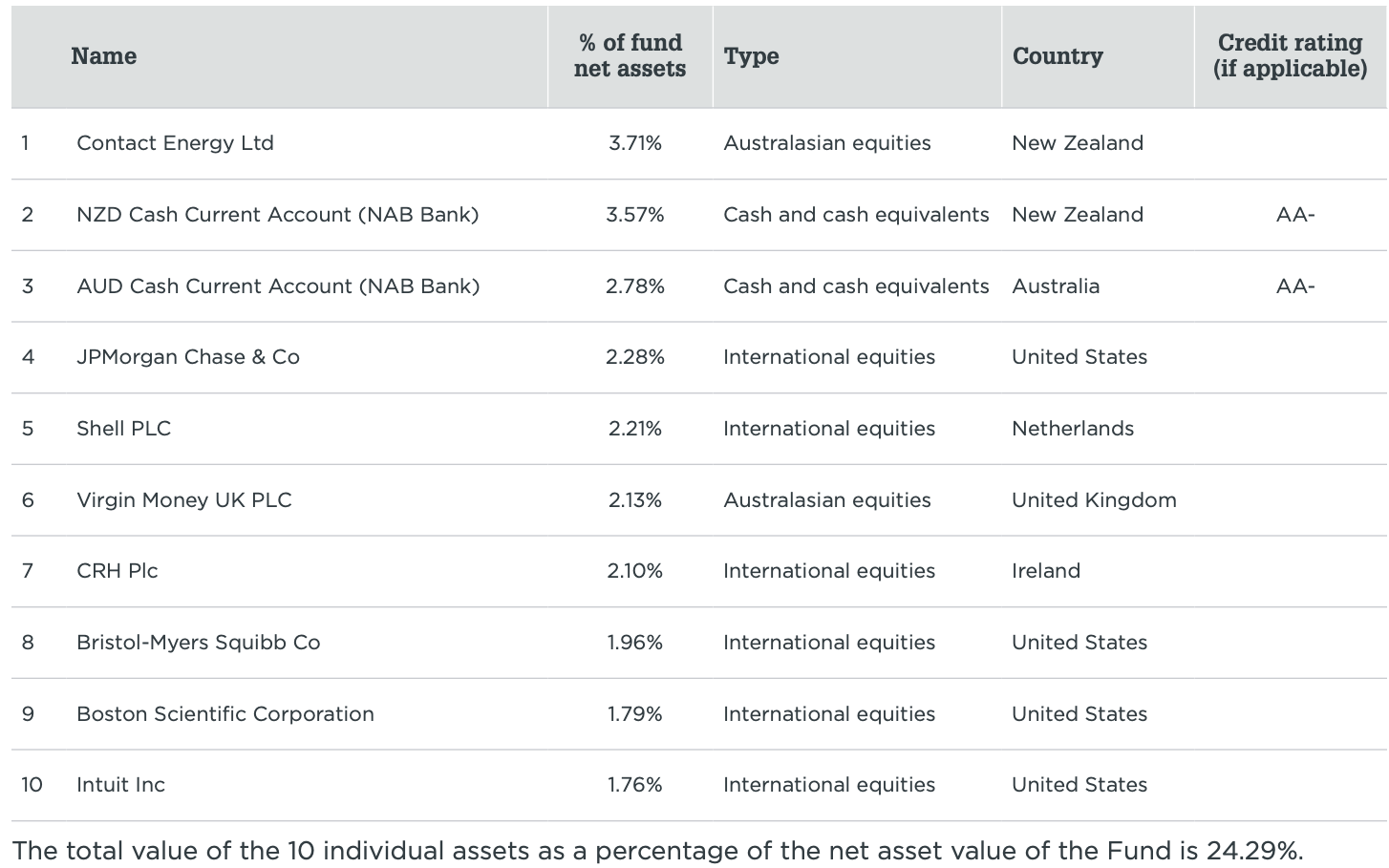Click the Name column header
Viewport: 1389px width, 868px height.
point(103,56)
